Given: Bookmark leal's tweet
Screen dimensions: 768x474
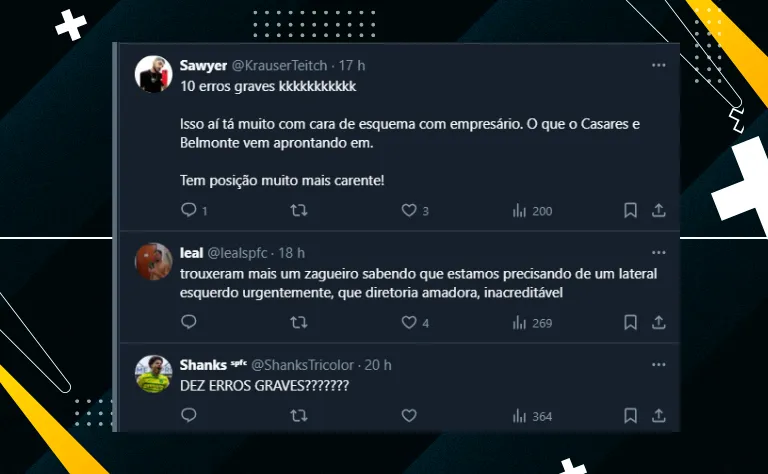Looking at the screenshot, I should click(630, 323).
